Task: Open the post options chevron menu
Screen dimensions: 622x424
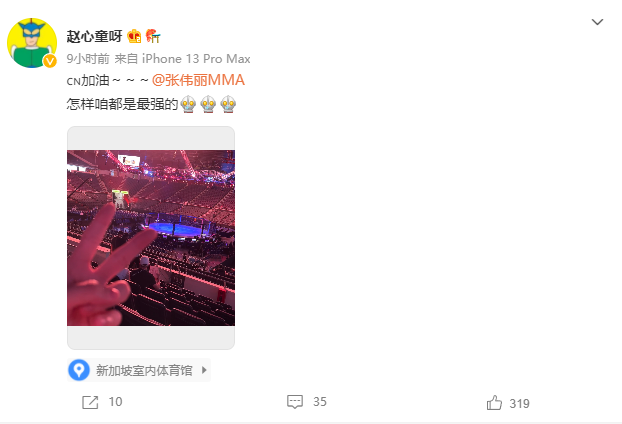Action: (x=597, y=22)
